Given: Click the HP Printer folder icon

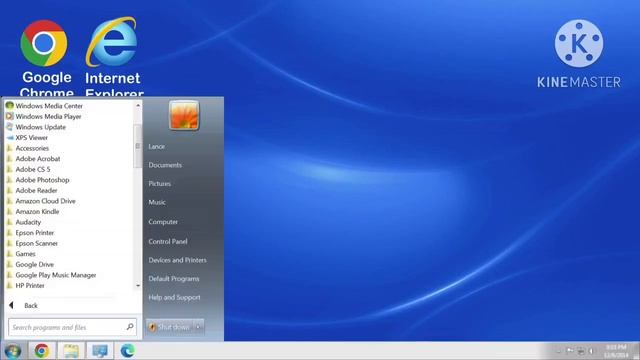Looking at the screenshot, I should point(10,286).
